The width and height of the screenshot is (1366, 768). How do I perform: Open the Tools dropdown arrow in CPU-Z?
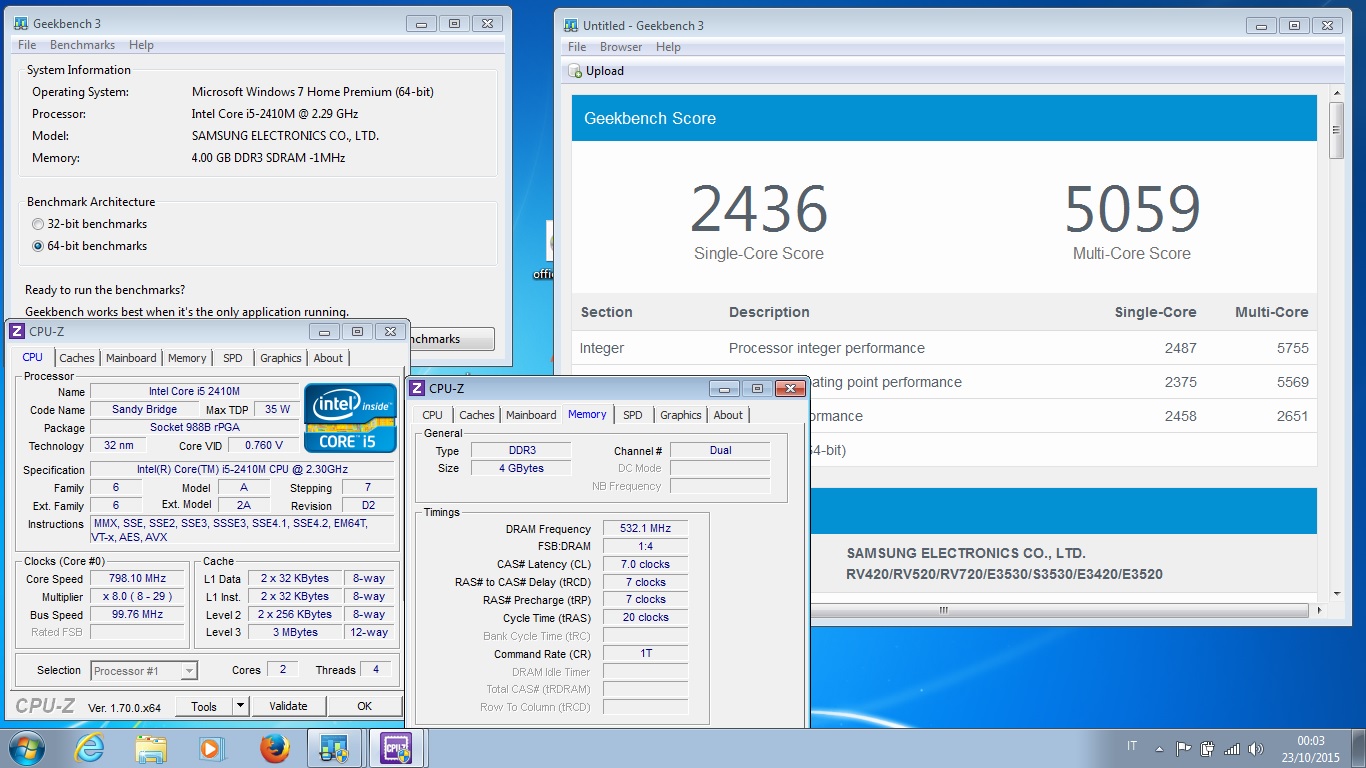pos(240,706)
